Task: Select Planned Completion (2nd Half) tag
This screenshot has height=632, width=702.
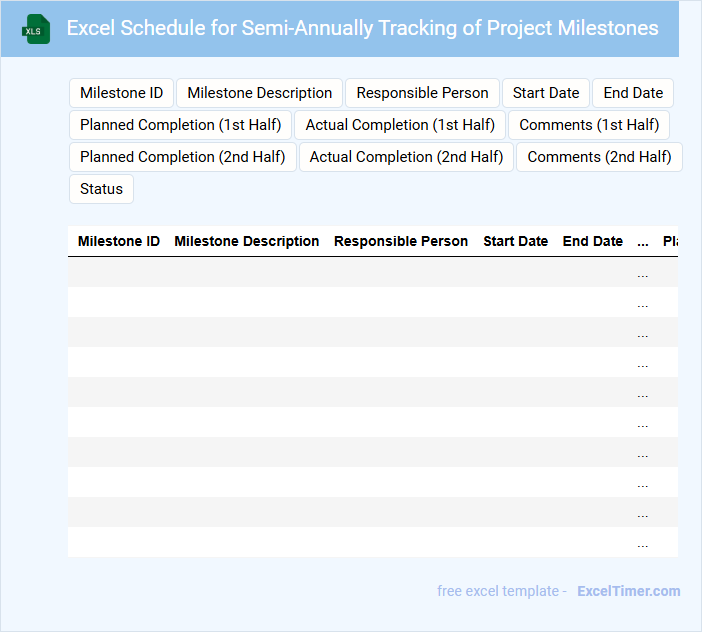Action: click(183, 157)
